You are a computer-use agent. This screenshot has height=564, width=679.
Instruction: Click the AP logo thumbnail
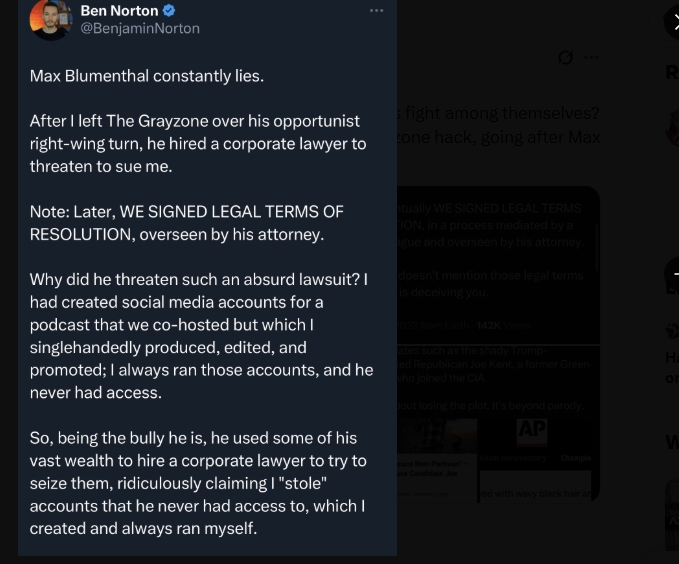pos(532,430)
